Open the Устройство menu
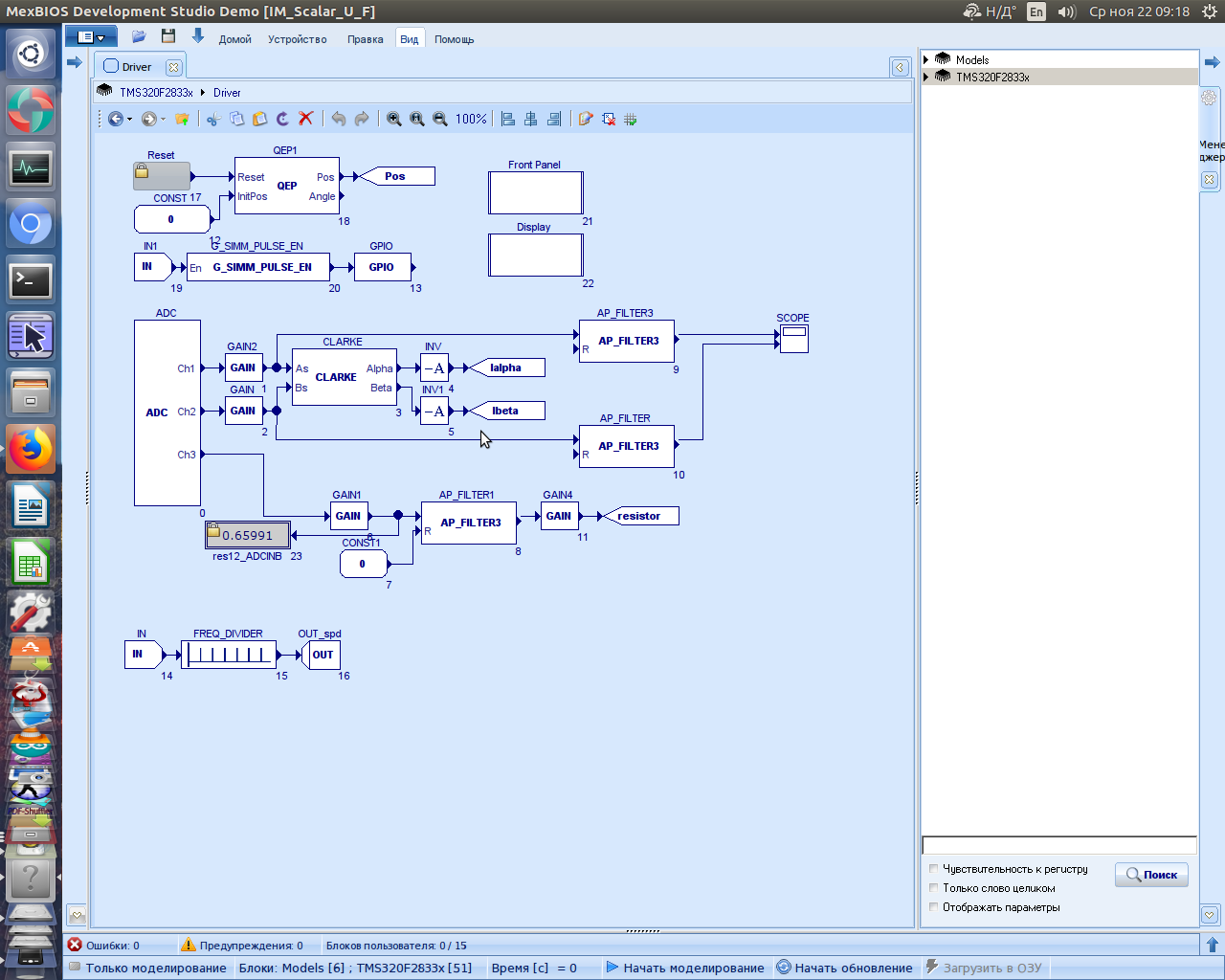 (x=297, y=39)
